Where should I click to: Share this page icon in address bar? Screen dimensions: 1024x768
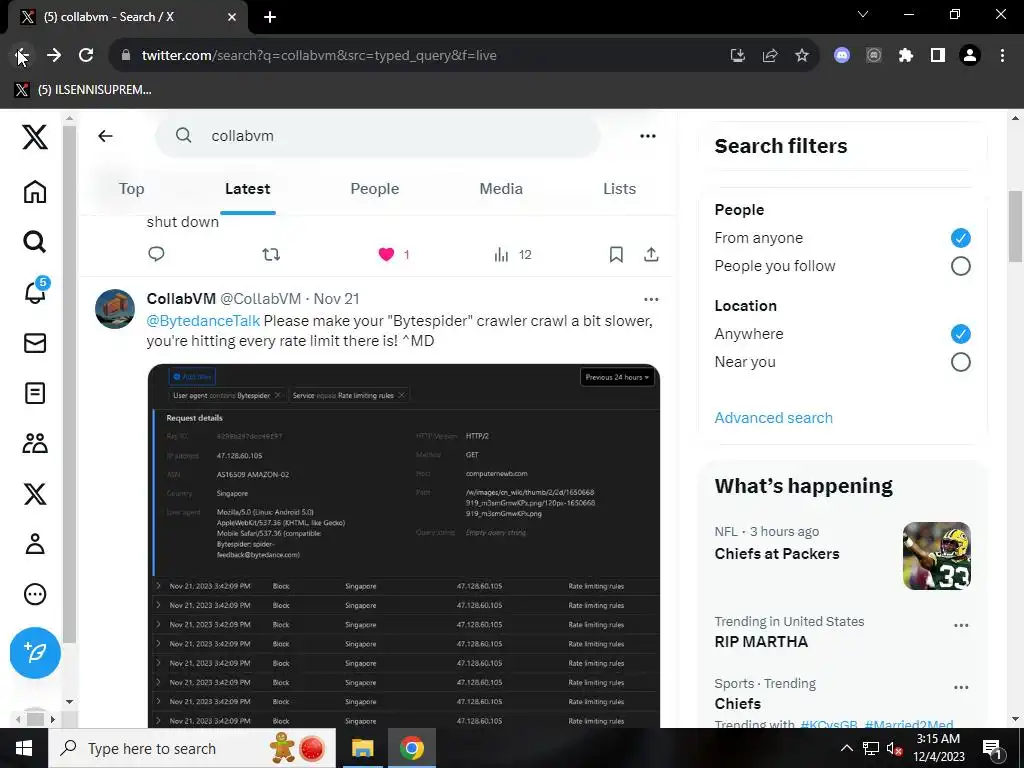pyautogui.click(x=770, y=56)
